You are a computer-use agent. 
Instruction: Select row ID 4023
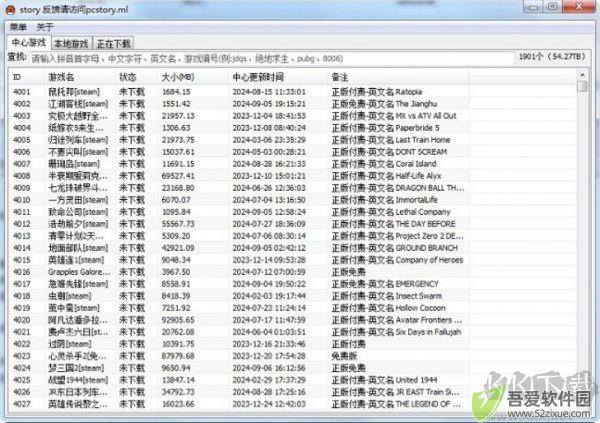pyautogui.click(x=22, y=356)
